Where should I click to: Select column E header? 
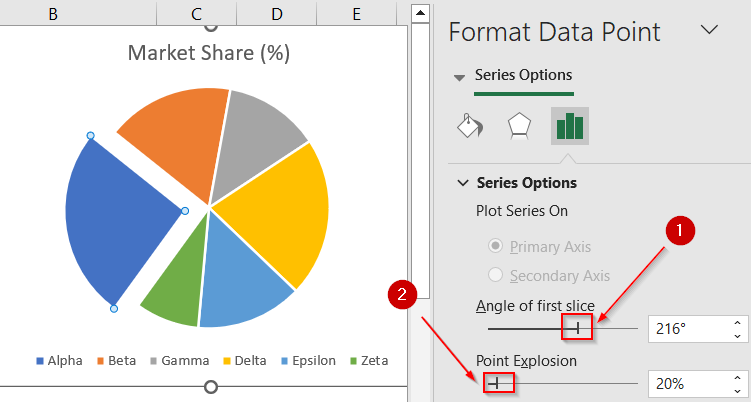click(356, 13)
